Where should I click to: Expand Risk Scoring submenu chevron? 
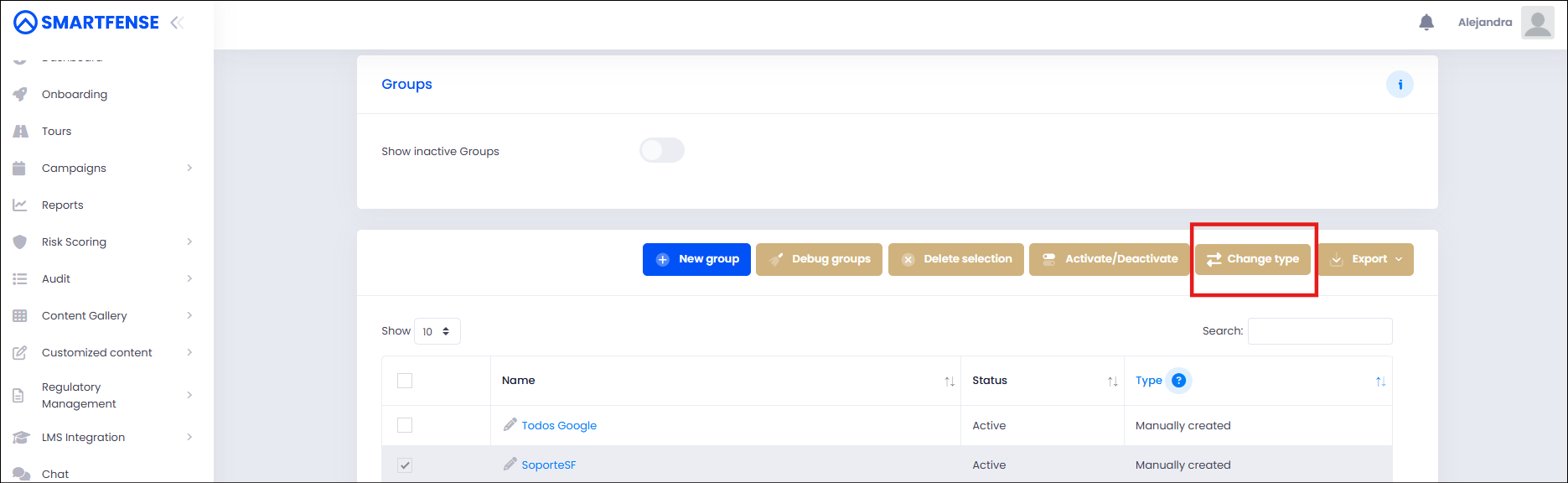[x=189, y=241]
